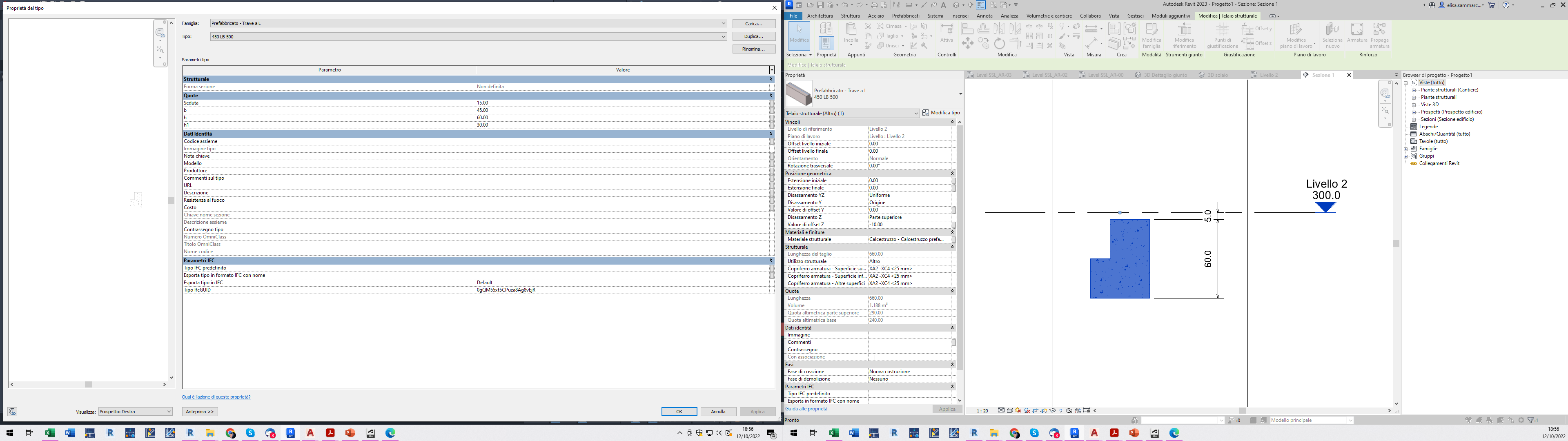
Task: Click the Duplica button in type properties
Action: tap(754, 36)
